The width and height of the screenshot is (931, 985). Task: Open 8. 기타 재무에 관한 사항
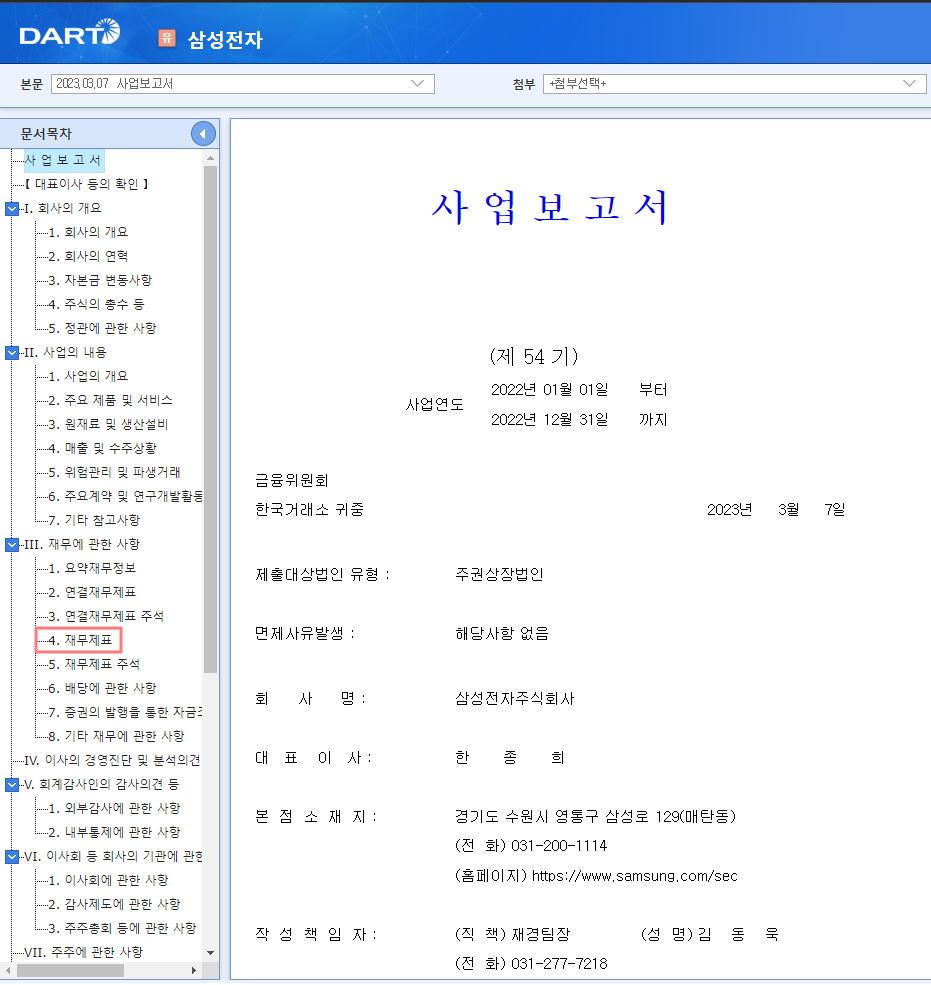pos(116,736)
